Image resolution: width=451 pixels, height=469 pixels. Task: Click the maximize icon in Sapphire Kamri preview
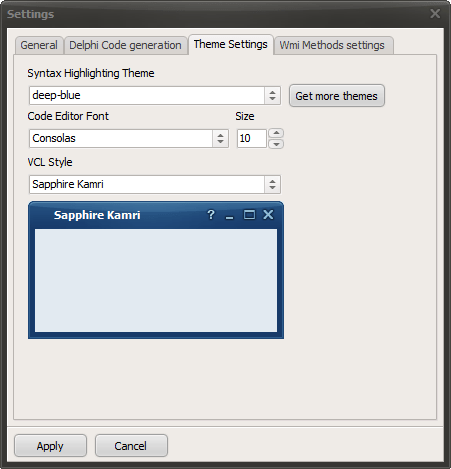[249, 215]
